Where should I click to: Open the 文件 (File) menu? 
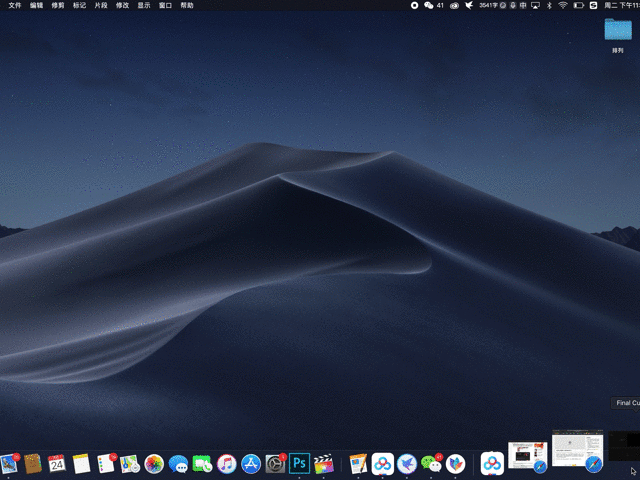tap(15, 5)
